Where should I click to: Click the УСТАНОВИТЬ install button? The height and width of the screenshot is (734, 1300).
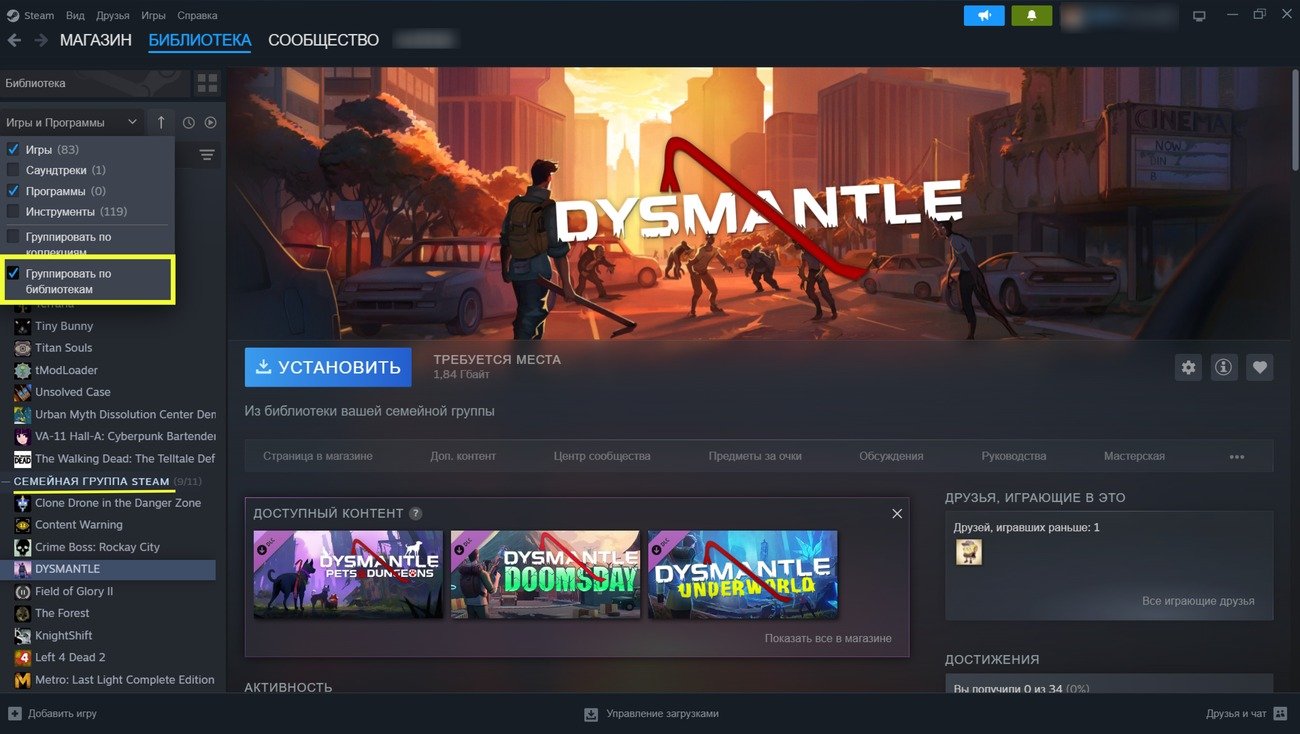pos(328,367)
